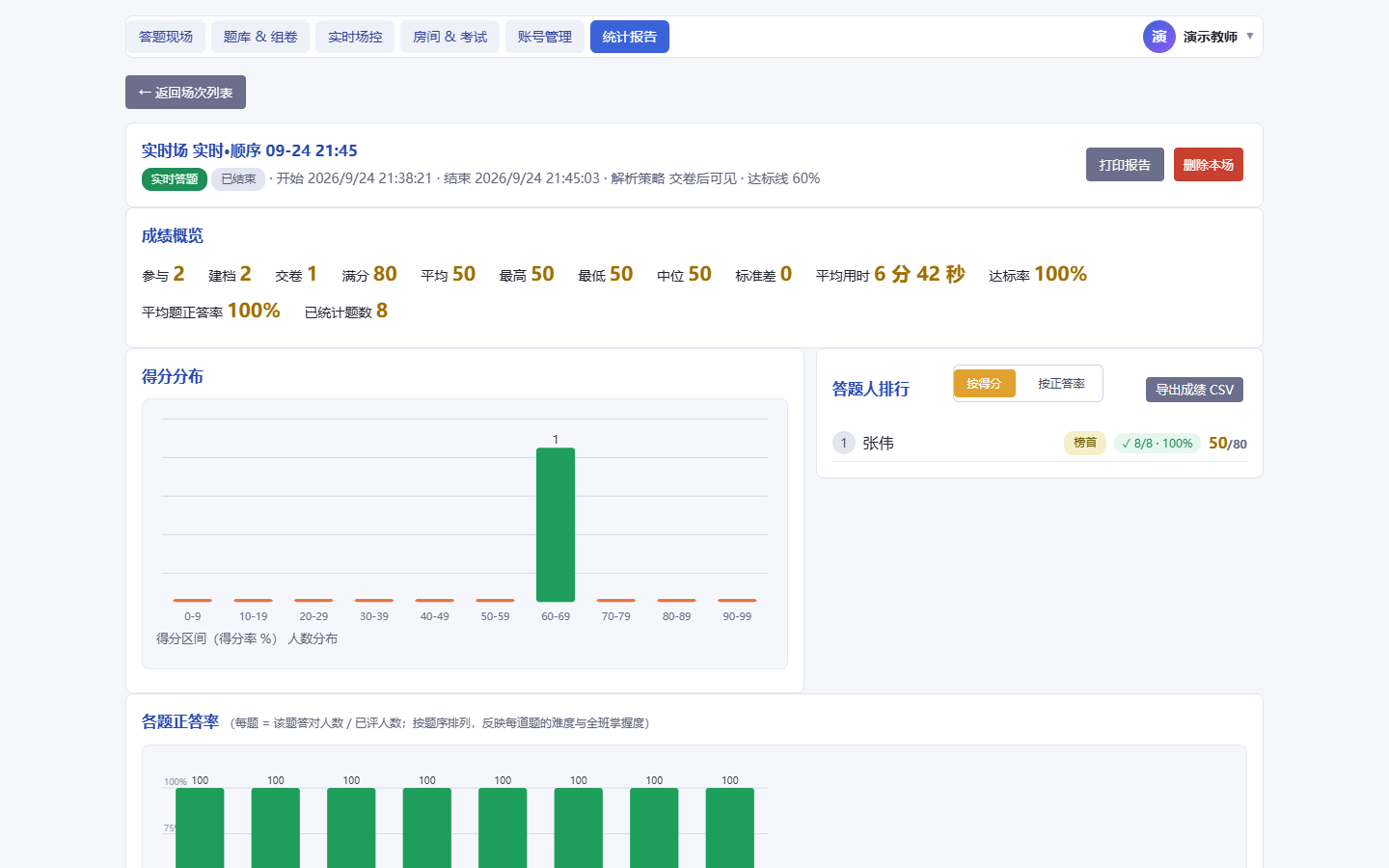The width and height of the screenshot is (1389, 868).
Task: Click the 打印报告 button
Action: [1125, 165]
